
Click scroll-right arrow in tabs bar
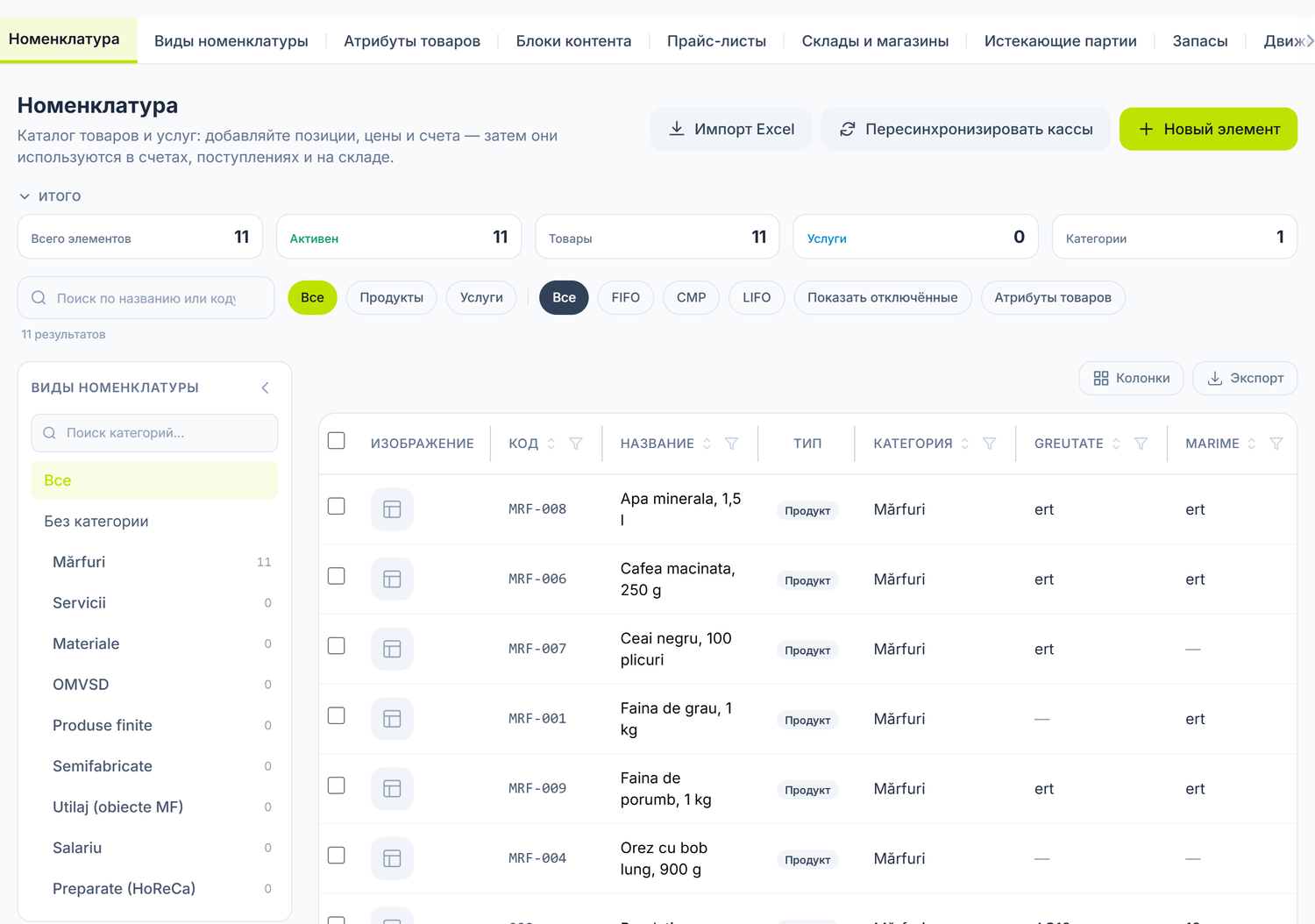click(x=1309, y=41)
